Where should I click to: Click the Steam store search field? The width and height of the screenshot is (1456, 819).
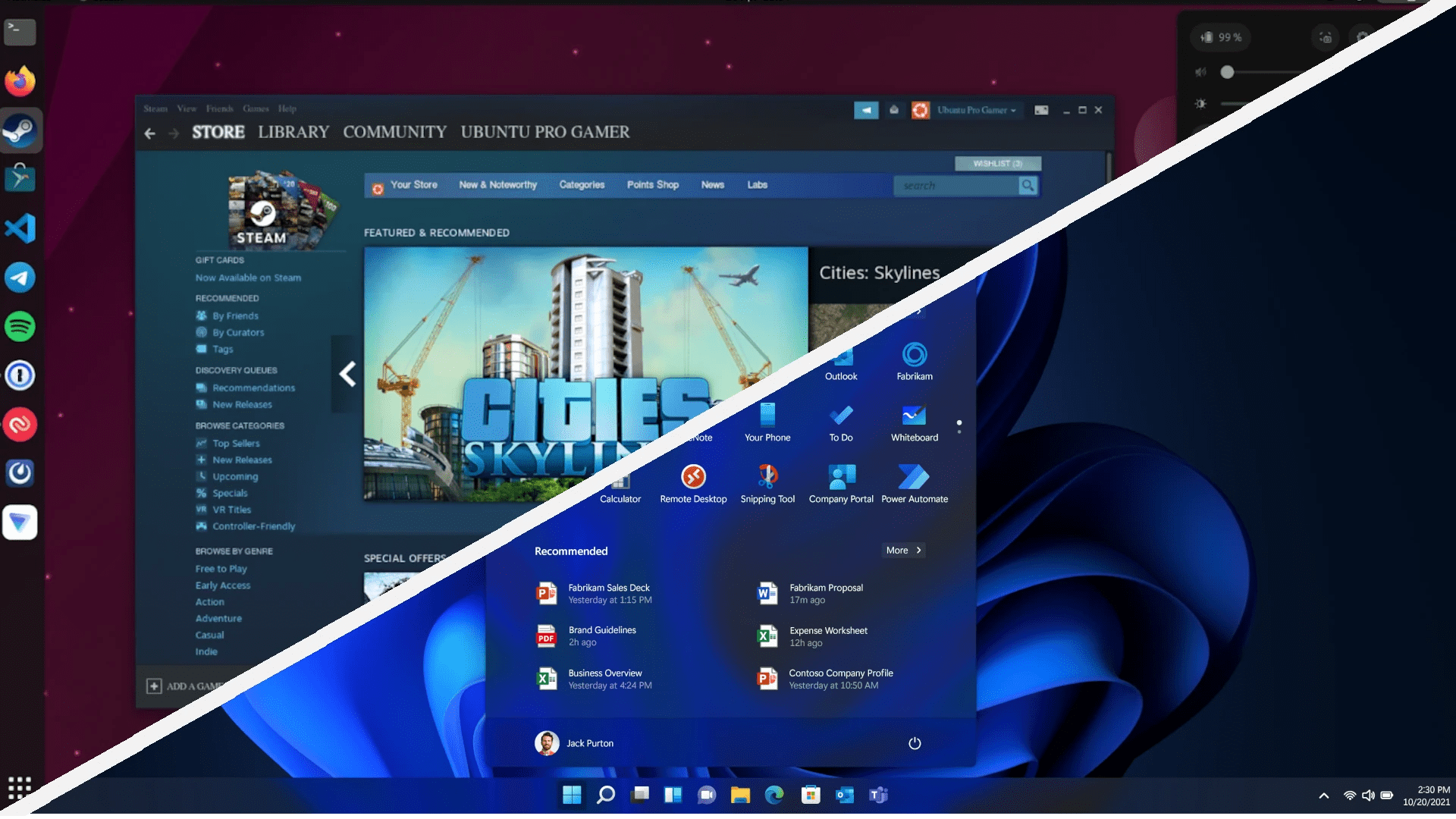click(955, 186)
